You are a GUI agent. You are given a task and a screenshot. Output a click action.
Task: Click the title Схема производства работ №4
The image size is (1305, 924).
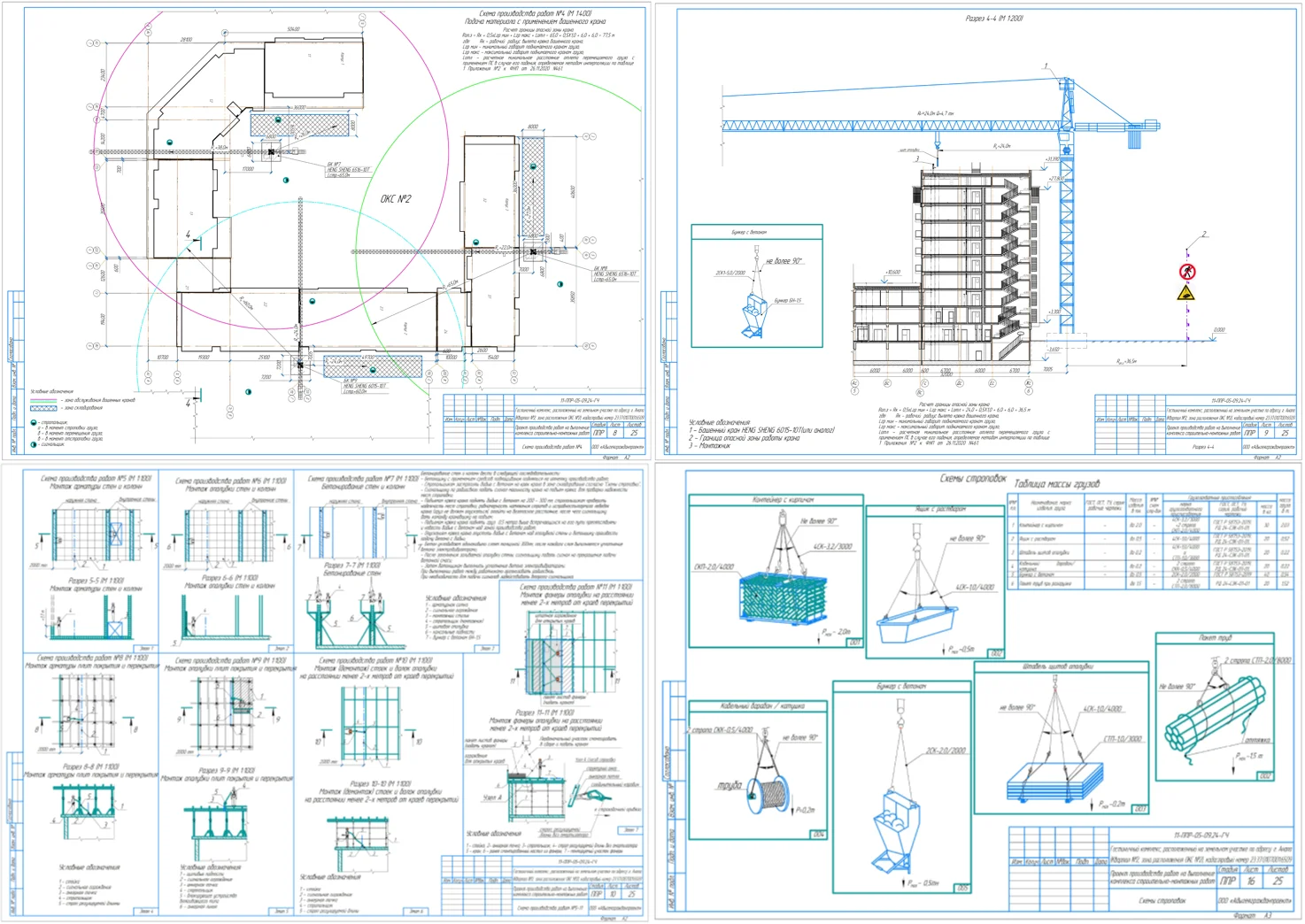535,13
